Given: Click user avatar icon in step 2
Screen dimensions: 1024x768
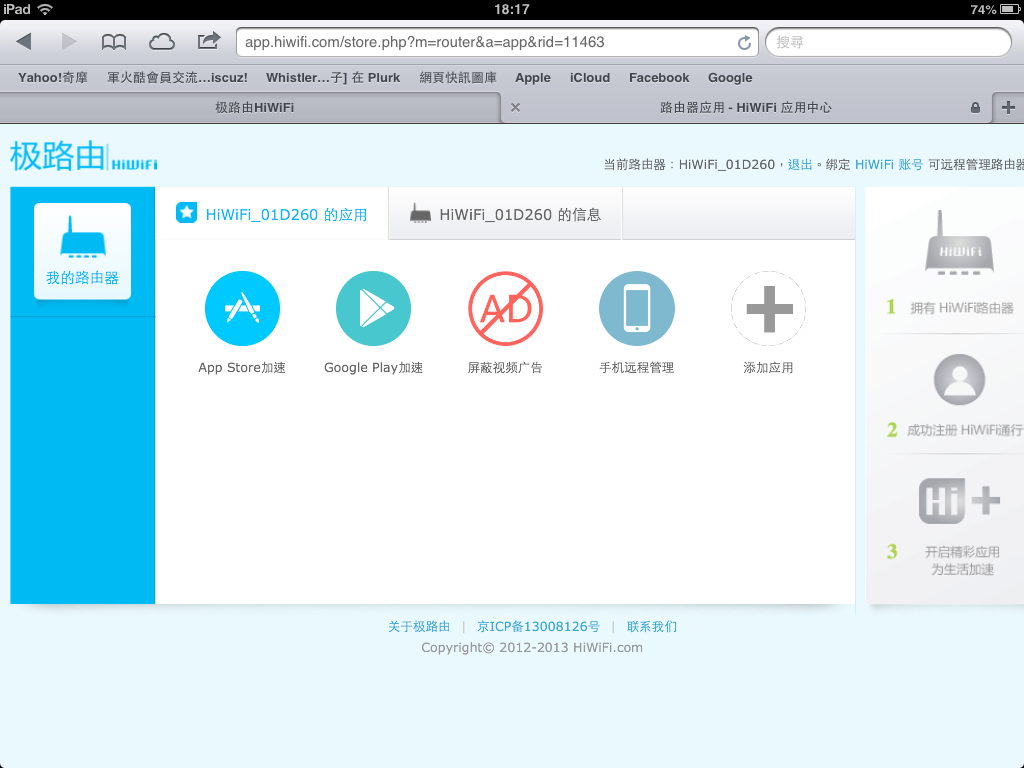Looking at the screenshot, I should 959,379.
